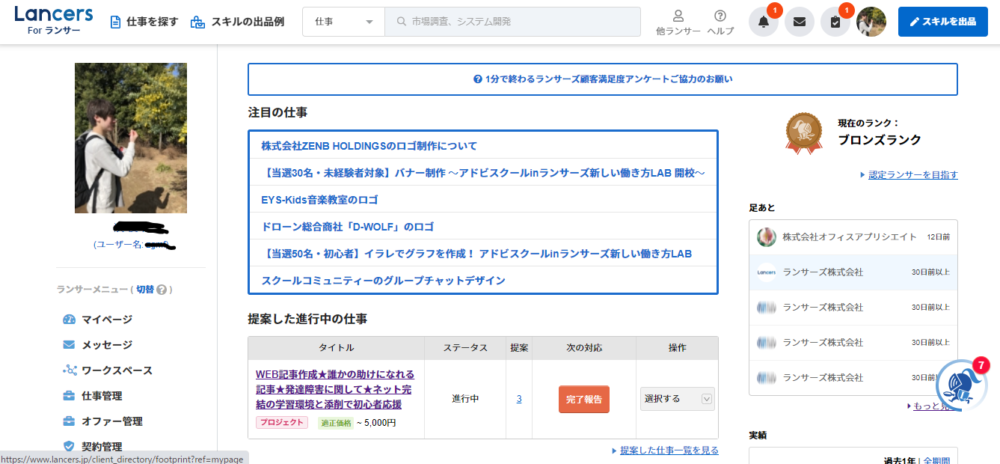
Task: Click the 操作 column header
Action: point(677,348)
